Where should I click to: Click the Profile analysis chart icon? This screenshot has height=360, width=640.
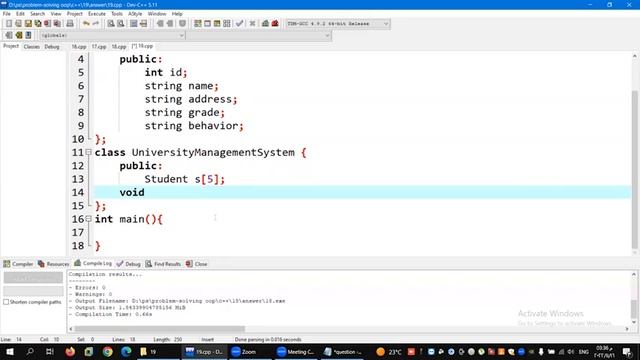click(265, 24)
